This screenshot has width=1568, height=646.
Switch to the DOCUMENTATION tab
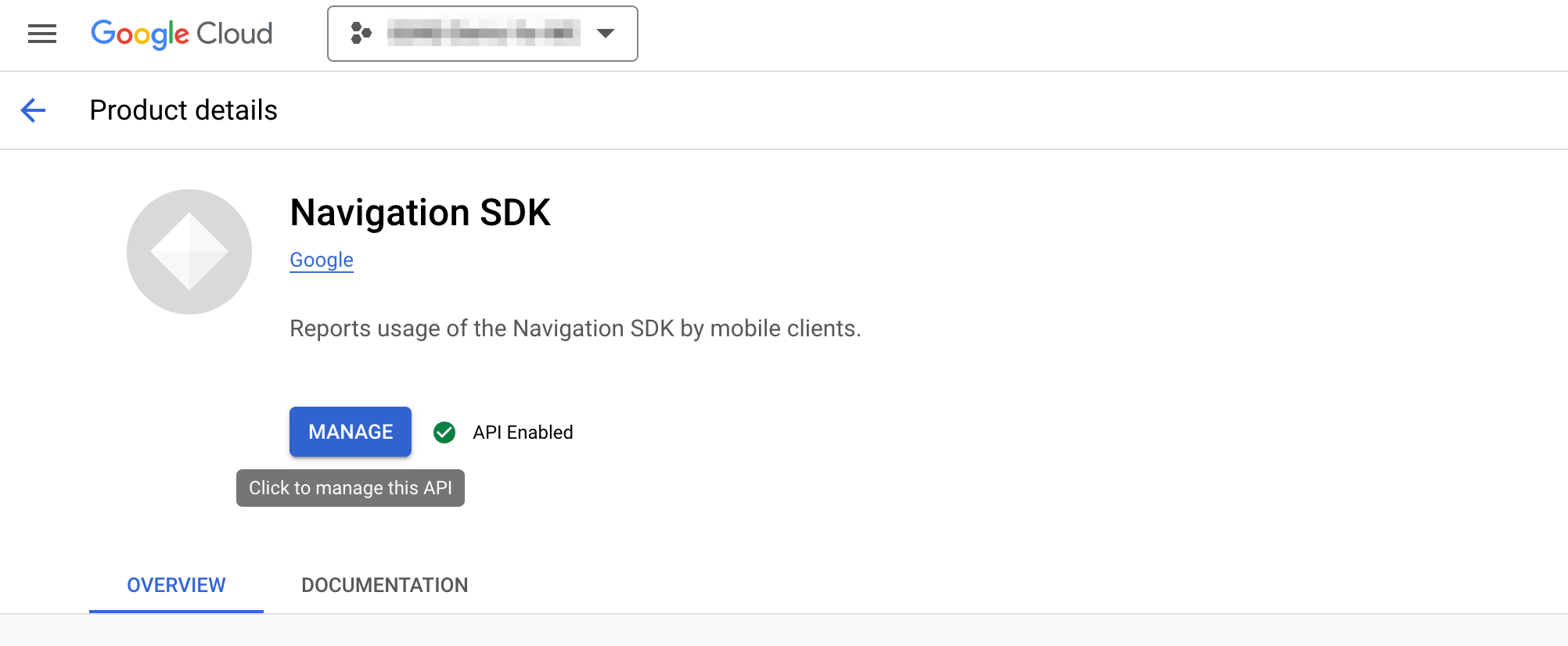[x=384, y=584]
